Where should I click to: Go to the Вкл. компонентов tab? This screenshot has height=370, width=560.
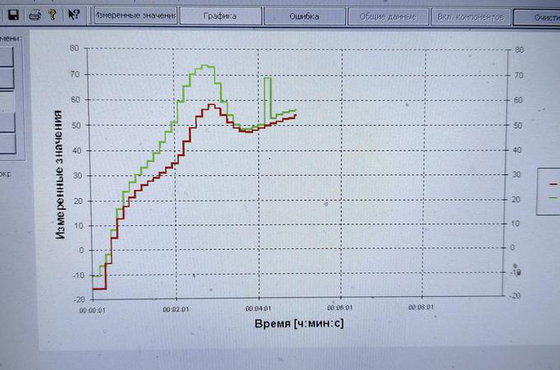click(x=471, y=17)
